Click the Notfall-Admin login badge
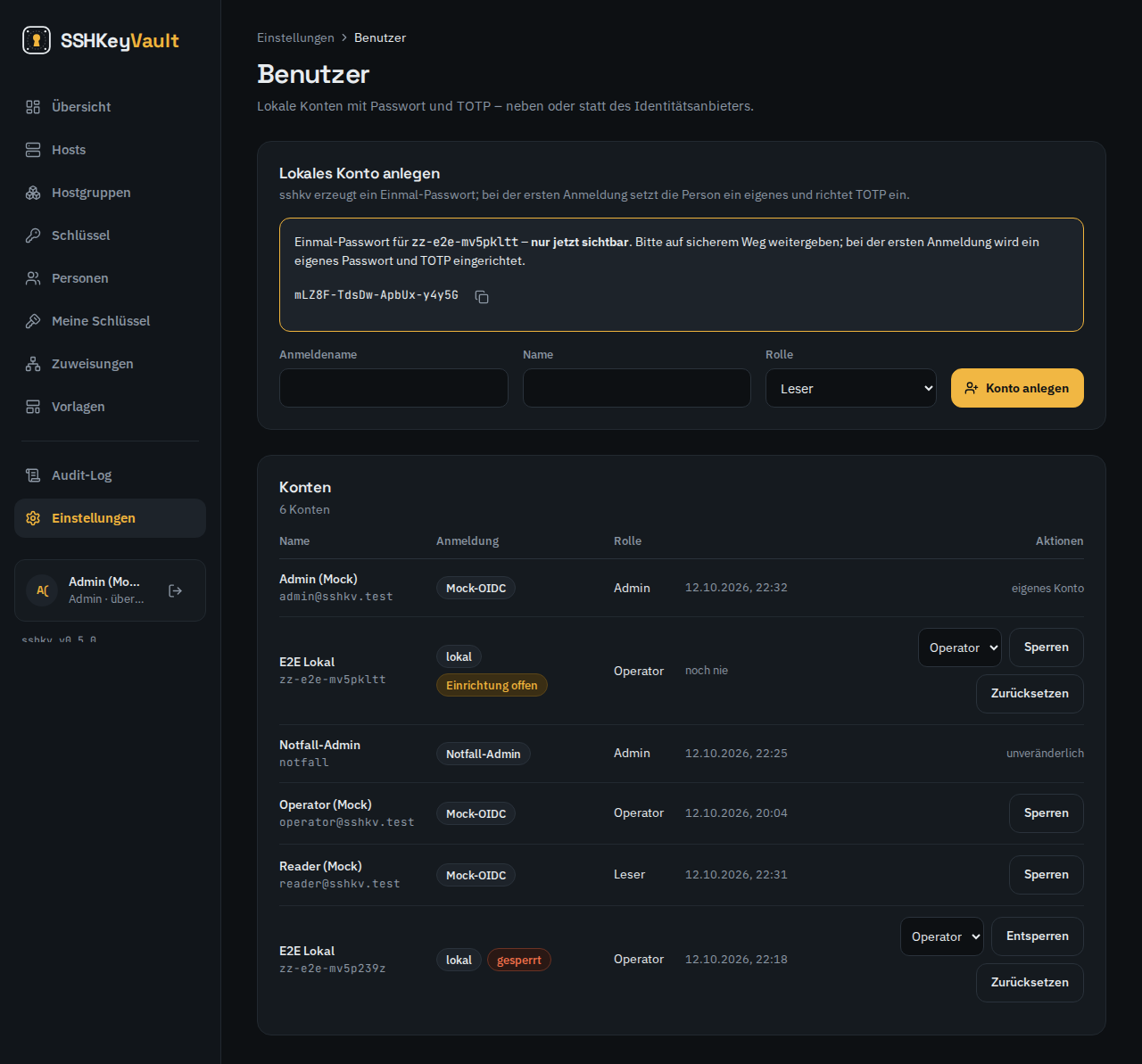 point(484,754)
